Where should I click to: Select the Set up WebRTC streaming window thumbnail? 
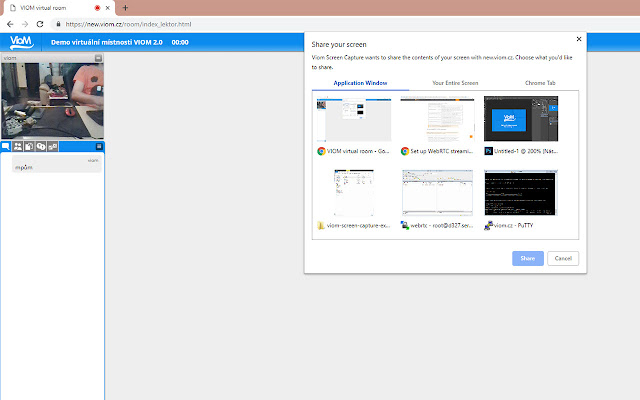tap(437, 119)
